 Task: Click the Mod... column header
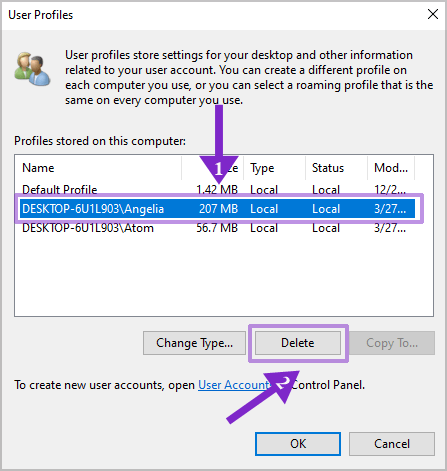(x=391, y=168)
